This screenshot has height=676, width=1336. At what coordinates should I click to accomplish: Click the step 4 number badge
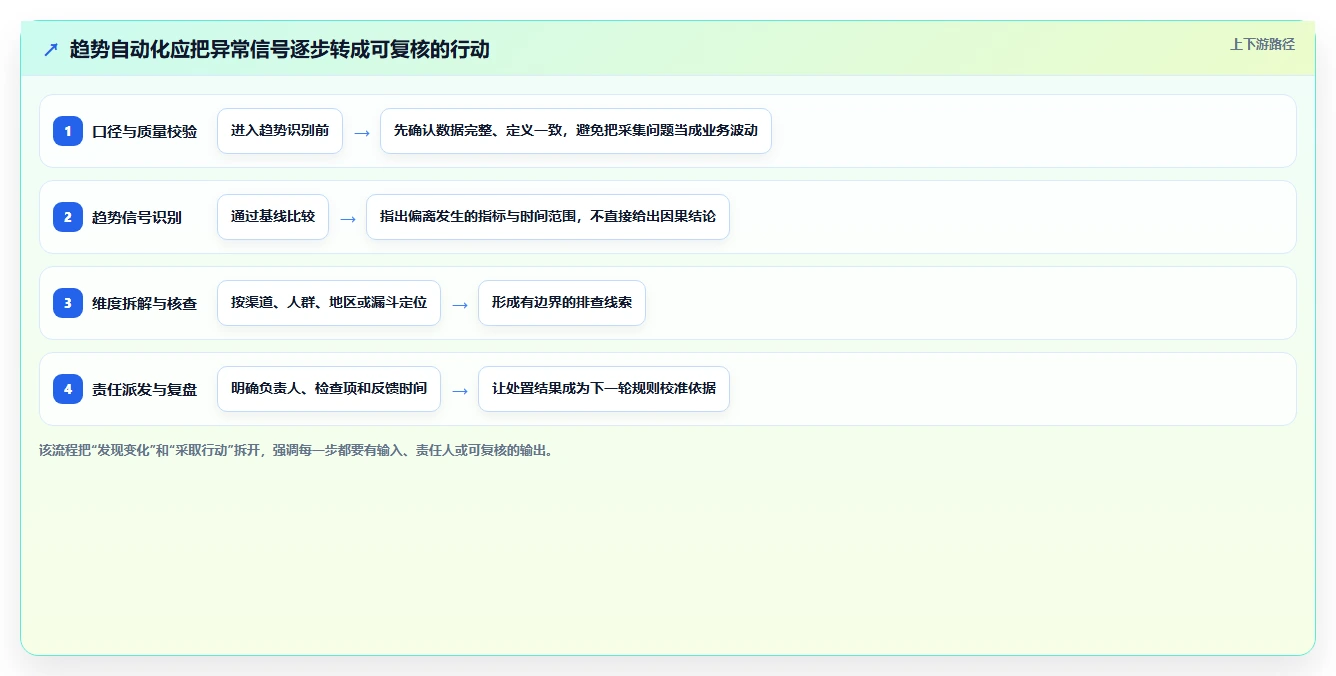68,389
